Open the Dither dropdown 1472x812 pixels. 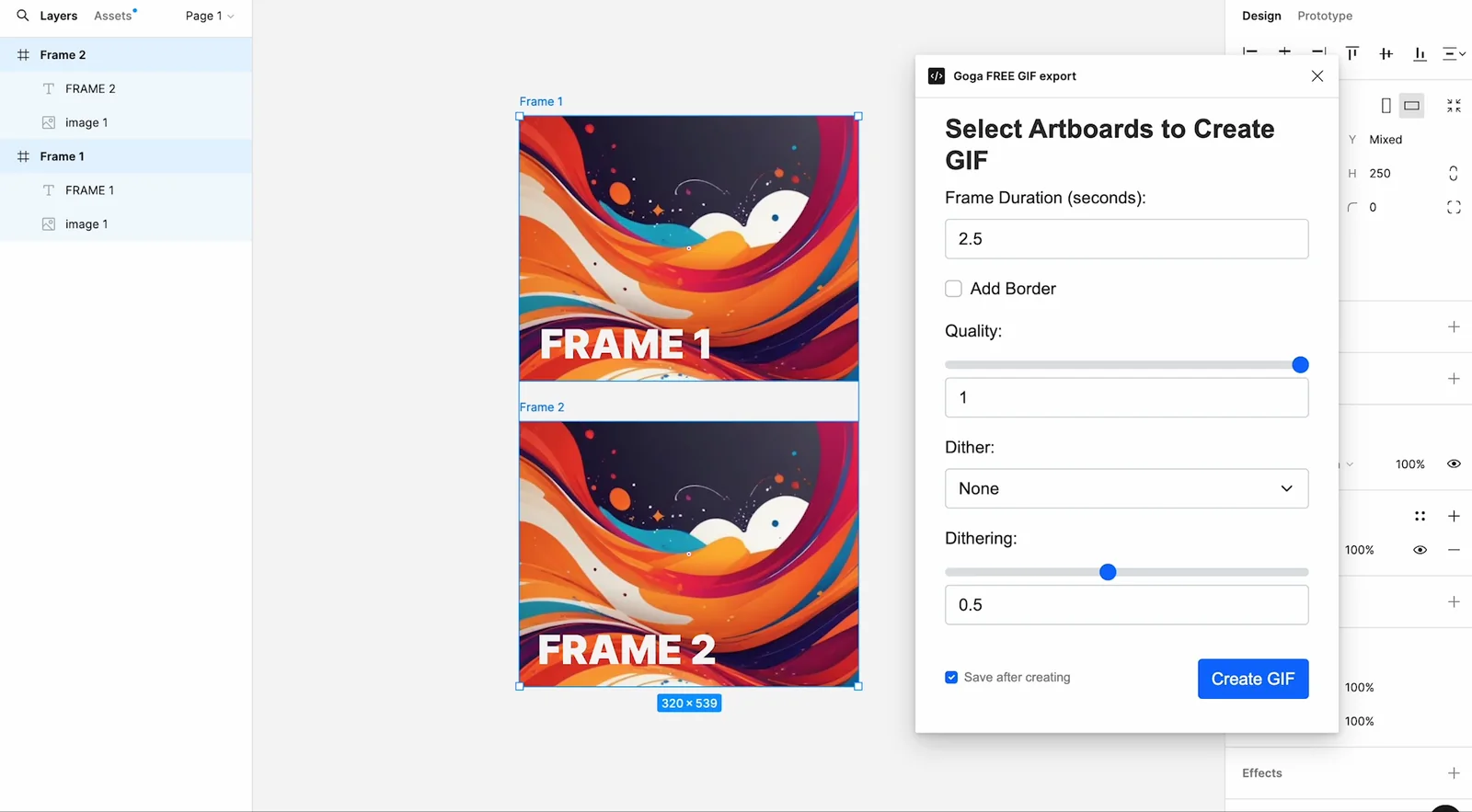[x=1126, y=488]
